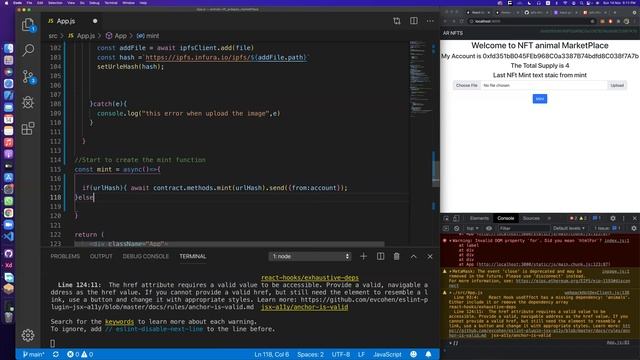The width and height of the screenshot is (640, 360).
Task: Click the Choose File button in the browser page
Action: coord(467,85)
